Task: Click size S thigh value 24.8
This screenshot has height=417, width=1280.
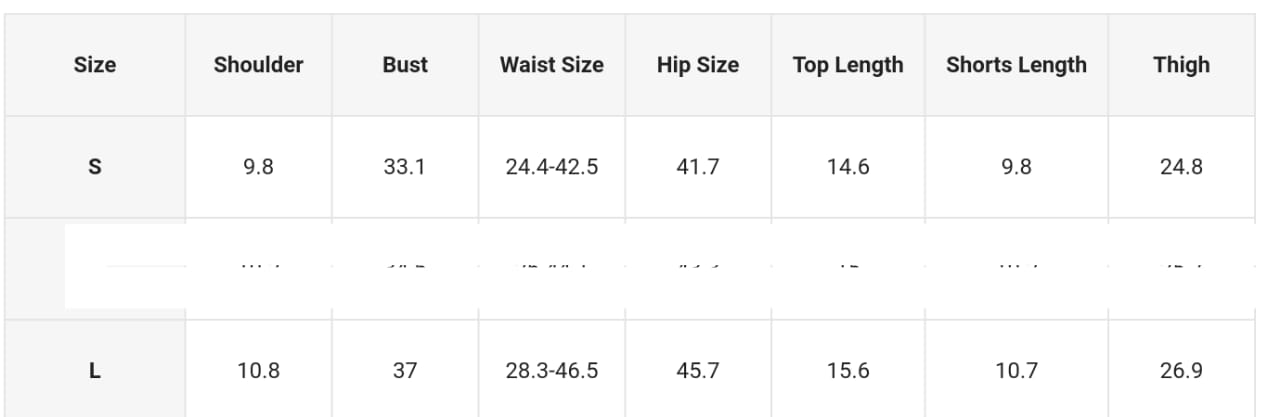Action: click(x=1181, y=167)
